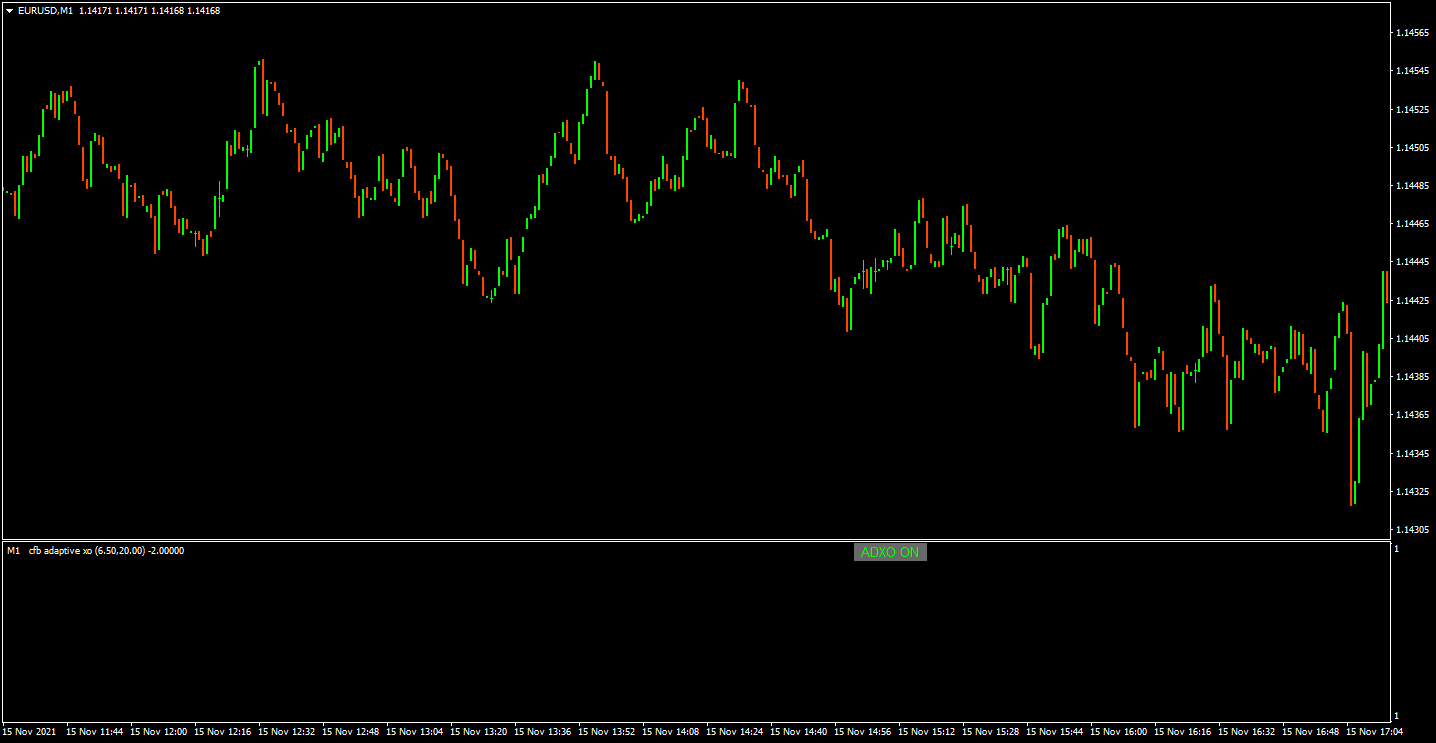Click the 15 Nov 16:48 time label
This screenshot has height=743, width=1436.
click(1311, 732)
